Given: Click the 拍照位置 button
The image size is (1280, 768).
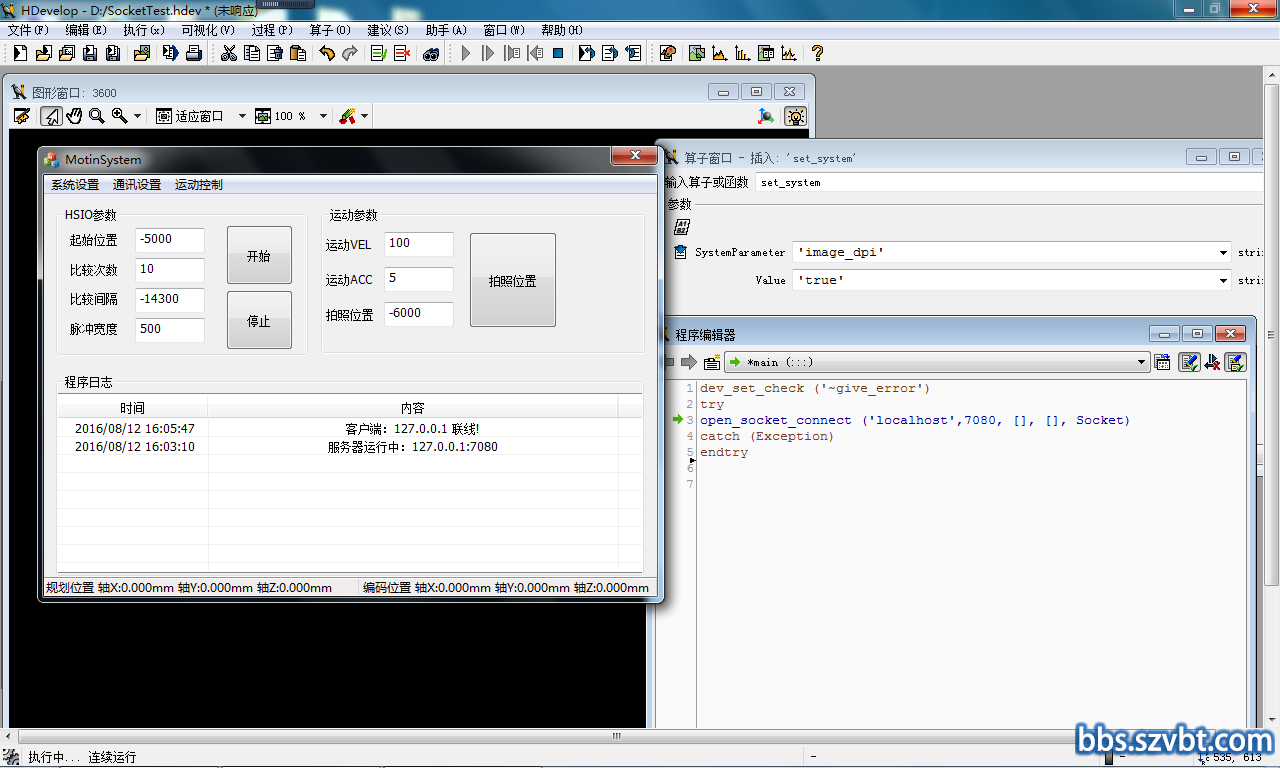Looking at the screenshot, I should 513,280.
